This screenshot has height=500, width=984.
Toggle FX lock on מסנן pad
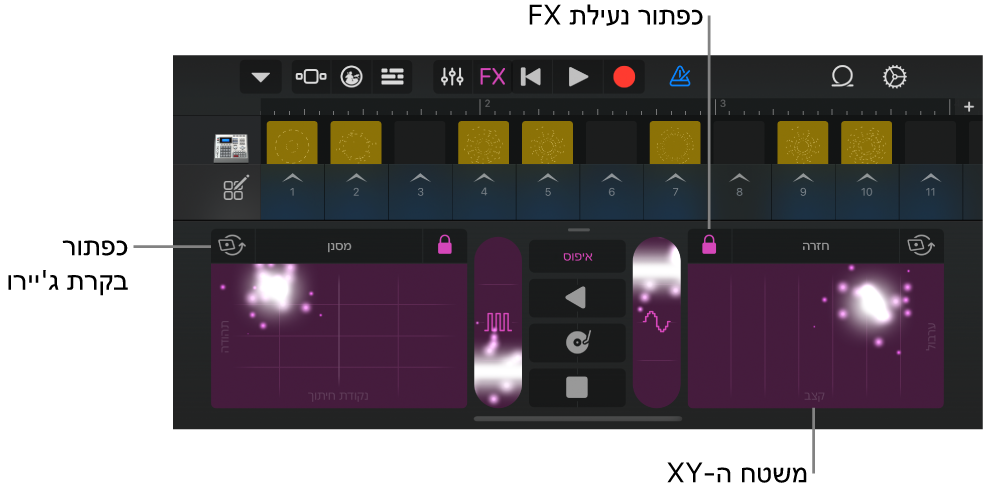click(445, 245)
